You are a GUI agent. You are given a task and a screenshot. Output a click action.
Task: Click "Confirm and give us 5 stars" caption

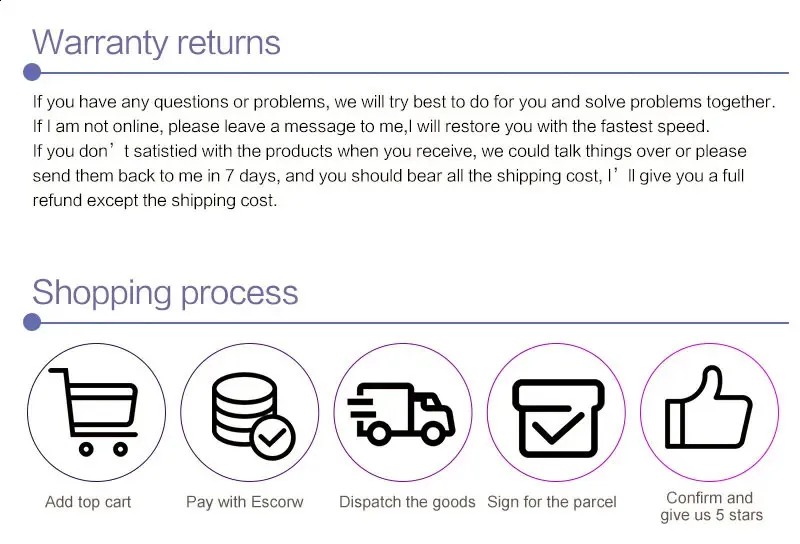(x=710, y=507)
